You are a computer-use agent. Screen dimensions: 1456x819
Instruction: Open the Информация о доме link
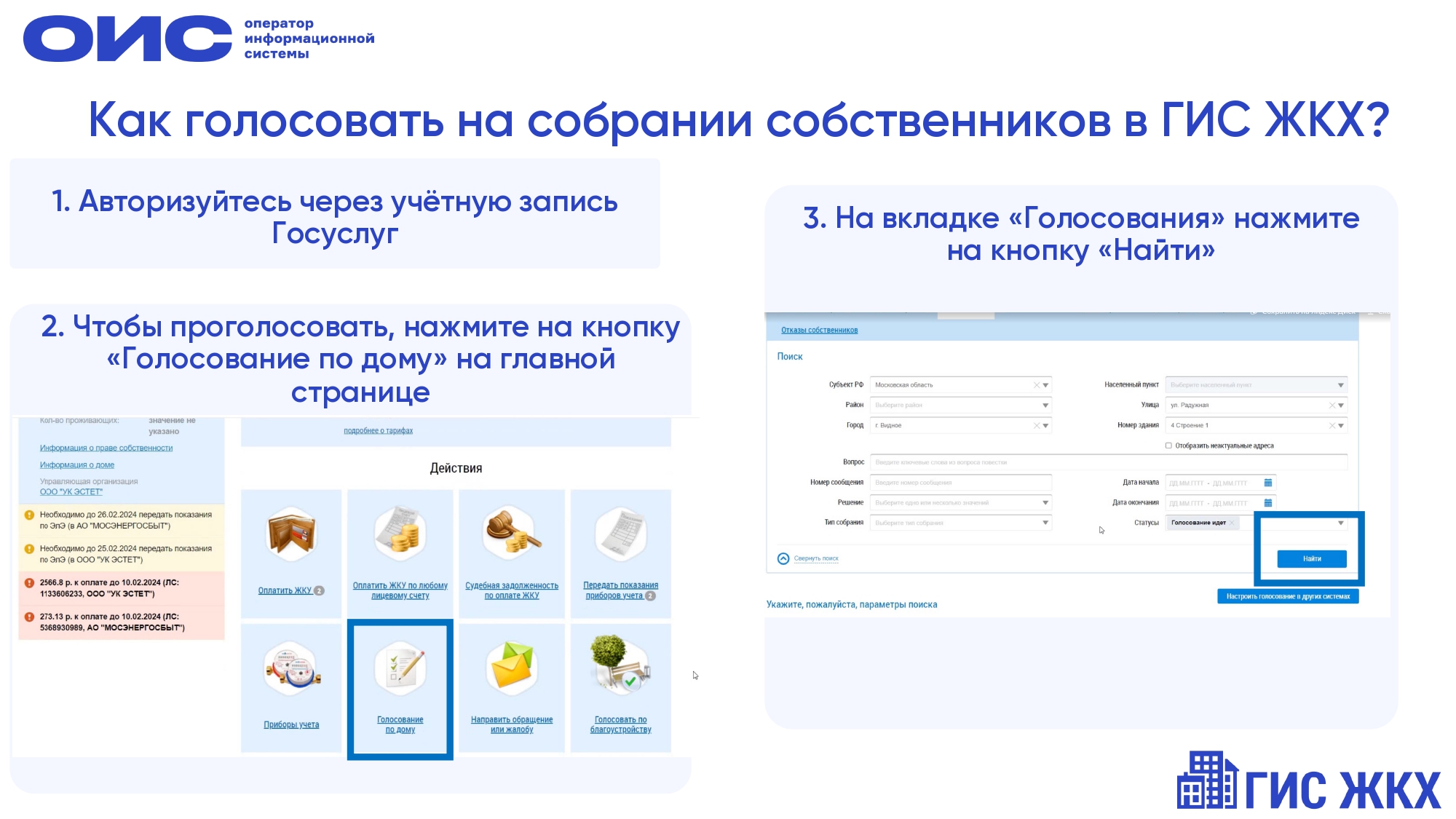[77, 465]
